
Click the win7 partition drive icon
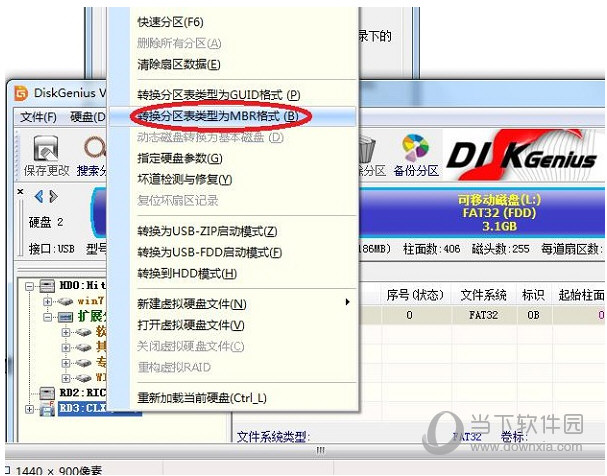pyautogui.click(x=65, y=301)
